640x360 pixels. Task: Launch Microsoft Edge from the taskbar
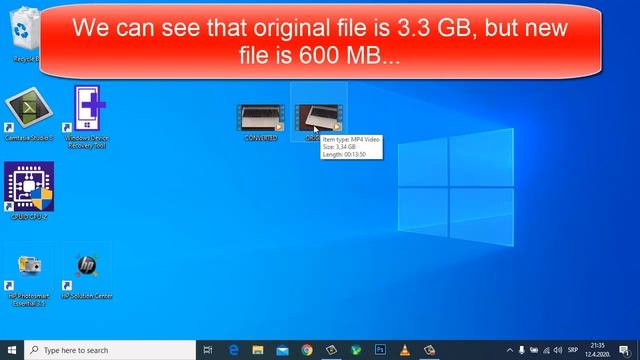233,350
